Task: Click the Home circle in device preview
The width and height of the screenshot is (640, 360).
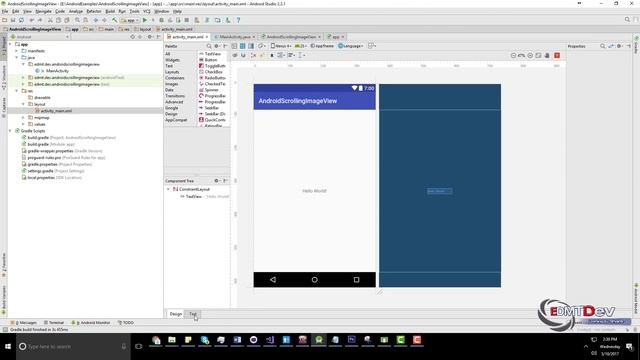Action: pos(314,280)
